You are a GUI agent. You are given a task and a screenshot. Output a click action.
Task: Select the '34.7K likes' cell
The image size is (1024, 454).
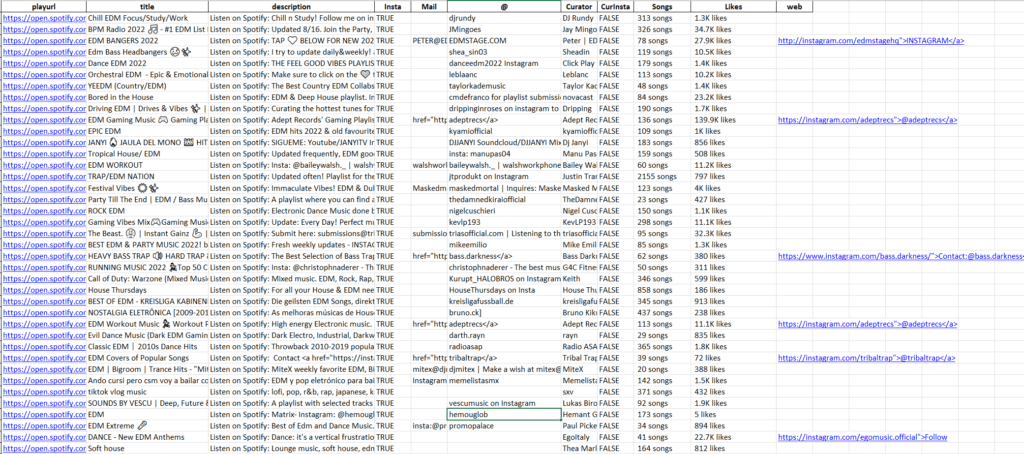[734, 29]
